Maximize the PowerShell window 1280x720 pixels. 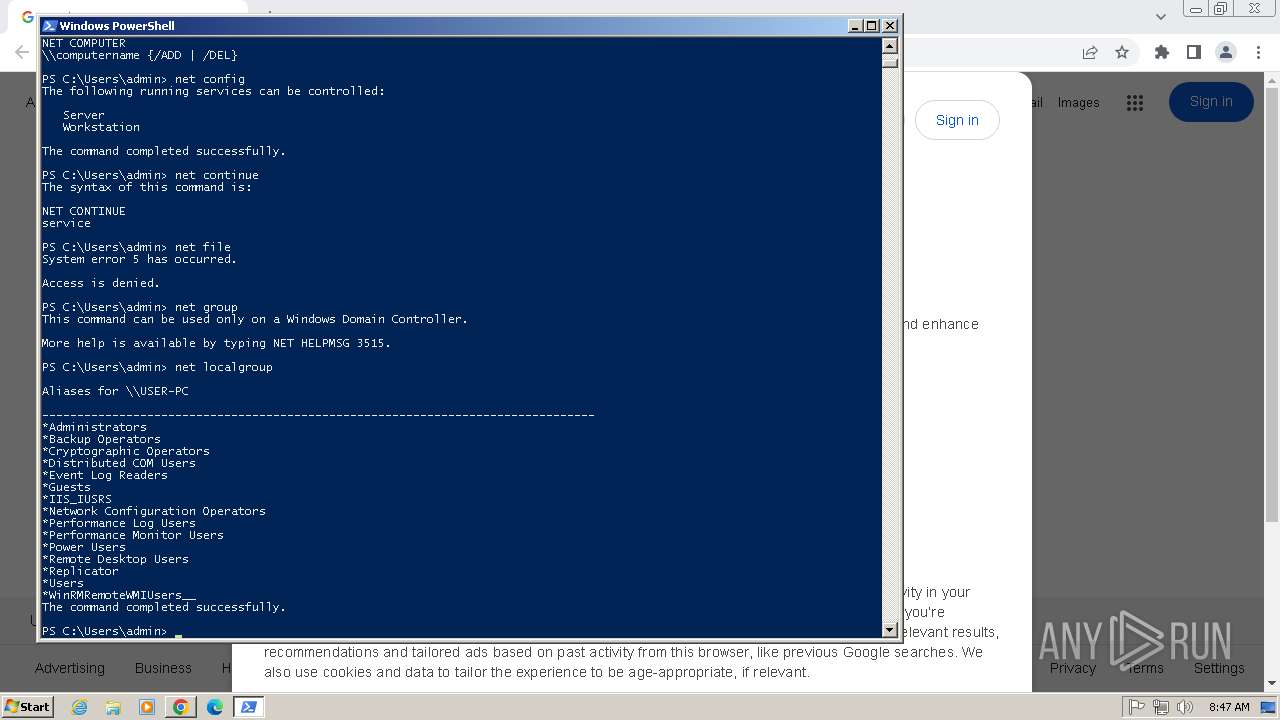coord(872,26)
